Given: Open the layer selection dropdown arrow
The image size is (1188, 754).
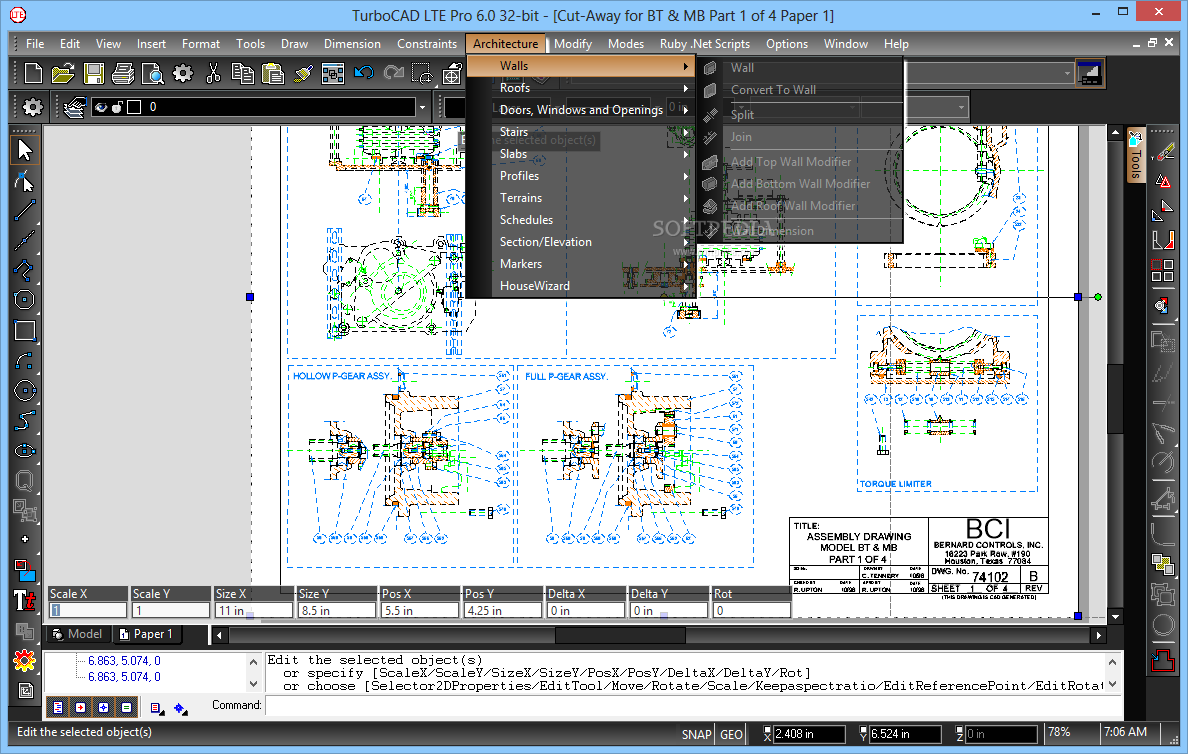Looking at the screenshot, I should 422,108.
